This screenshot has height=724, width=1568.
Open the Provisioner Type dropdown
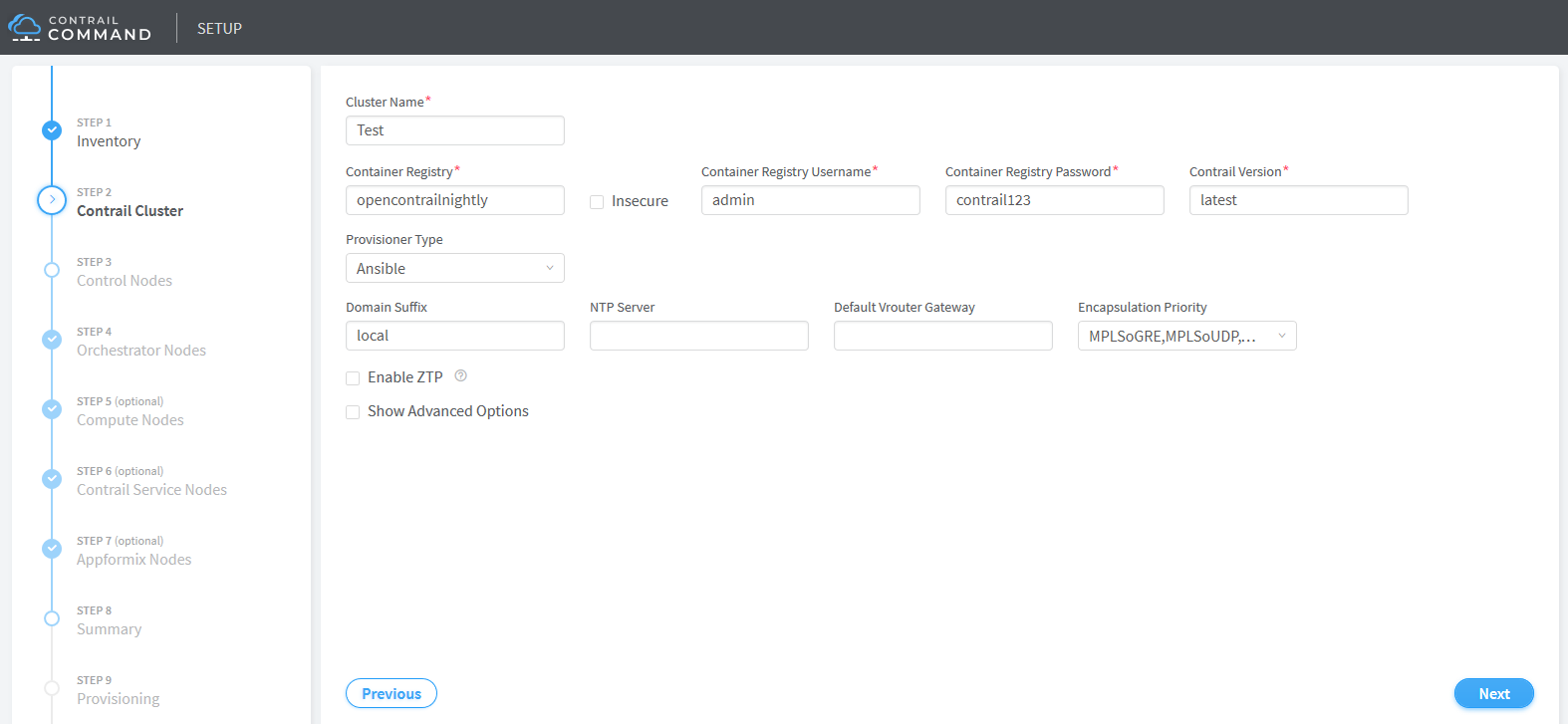click(x=454, y=269)
